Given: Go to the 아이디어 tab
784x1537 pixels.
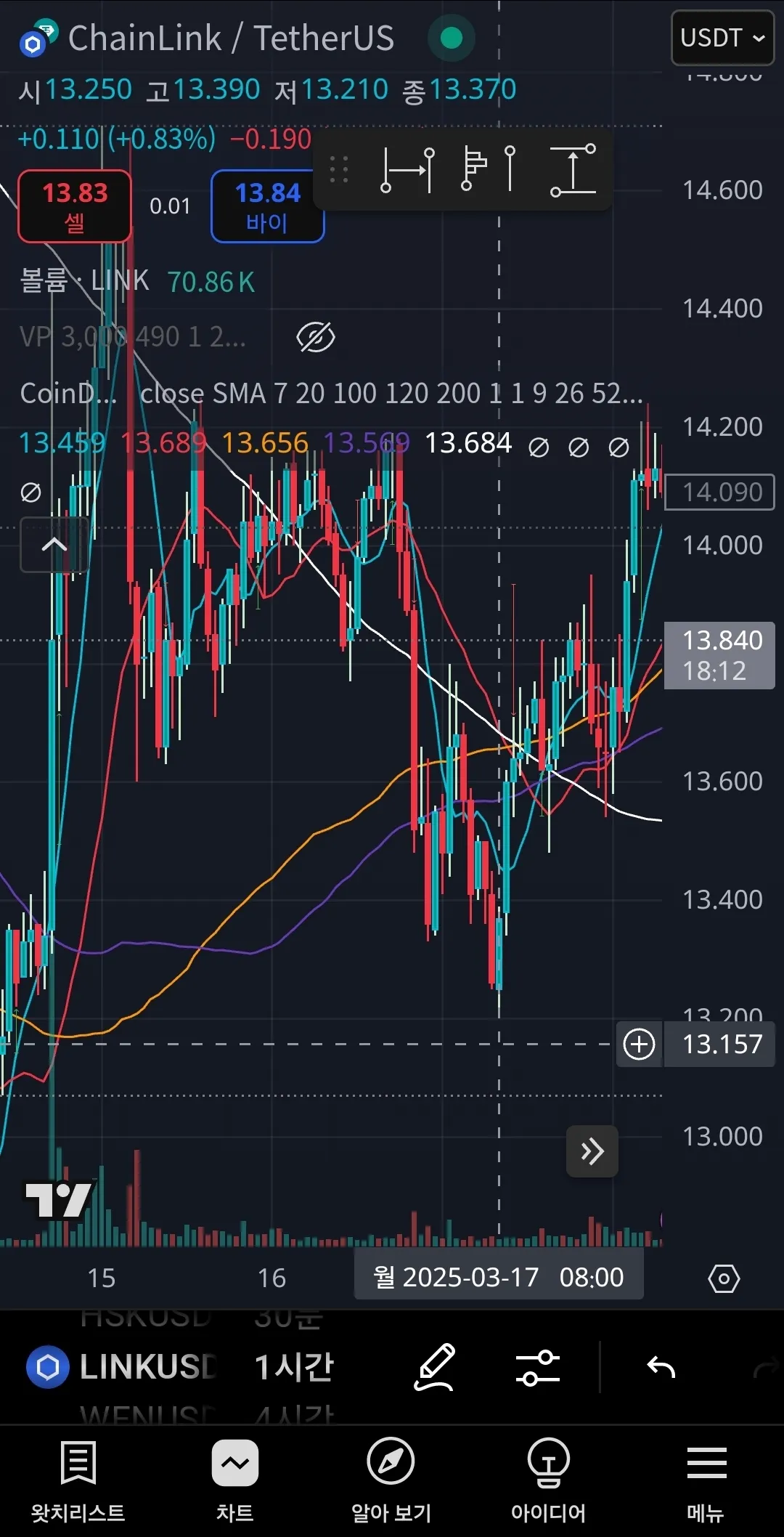Looking at the screenshot, I should tap(548, 1482).
